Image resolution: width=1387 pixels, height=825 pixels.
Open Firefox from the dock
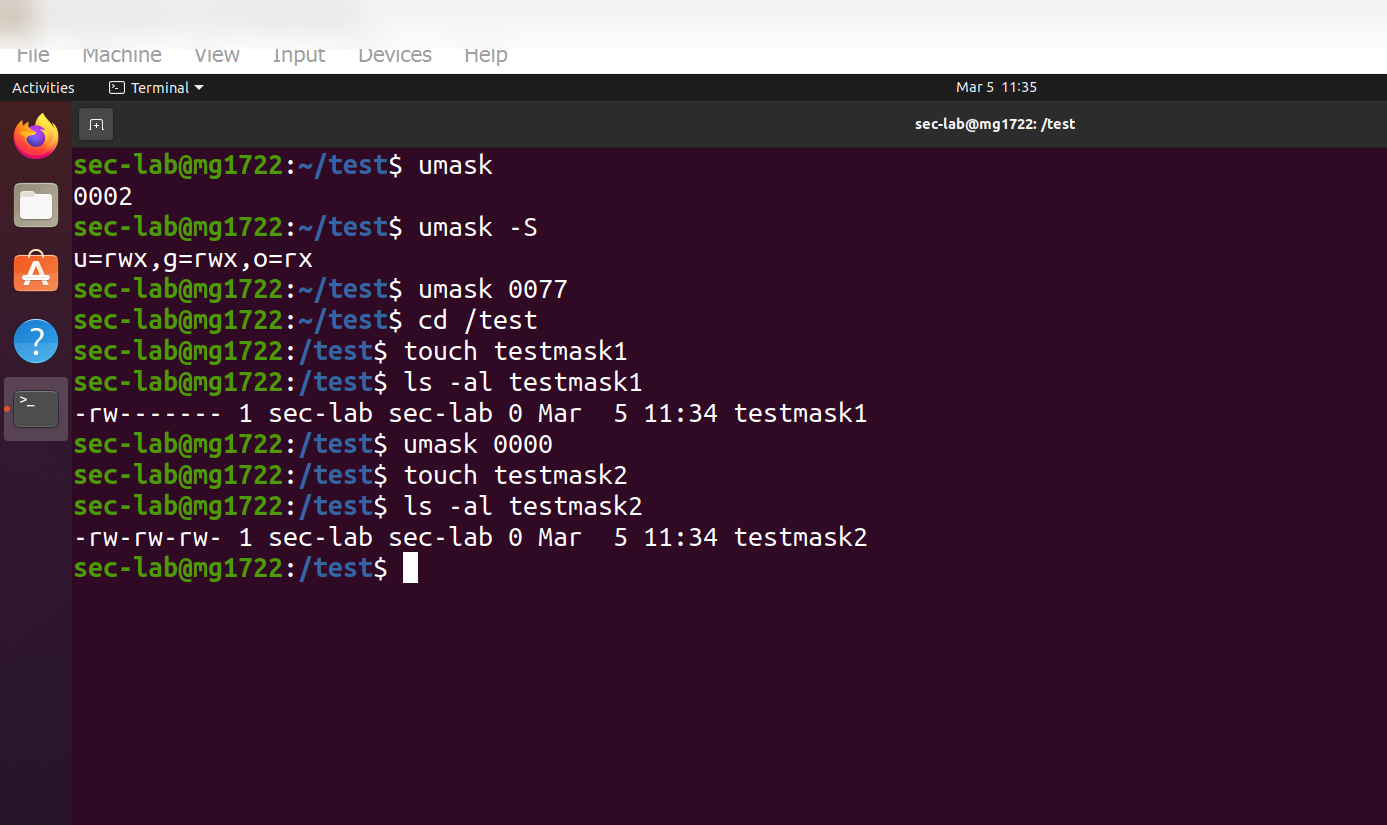[36, 137]
